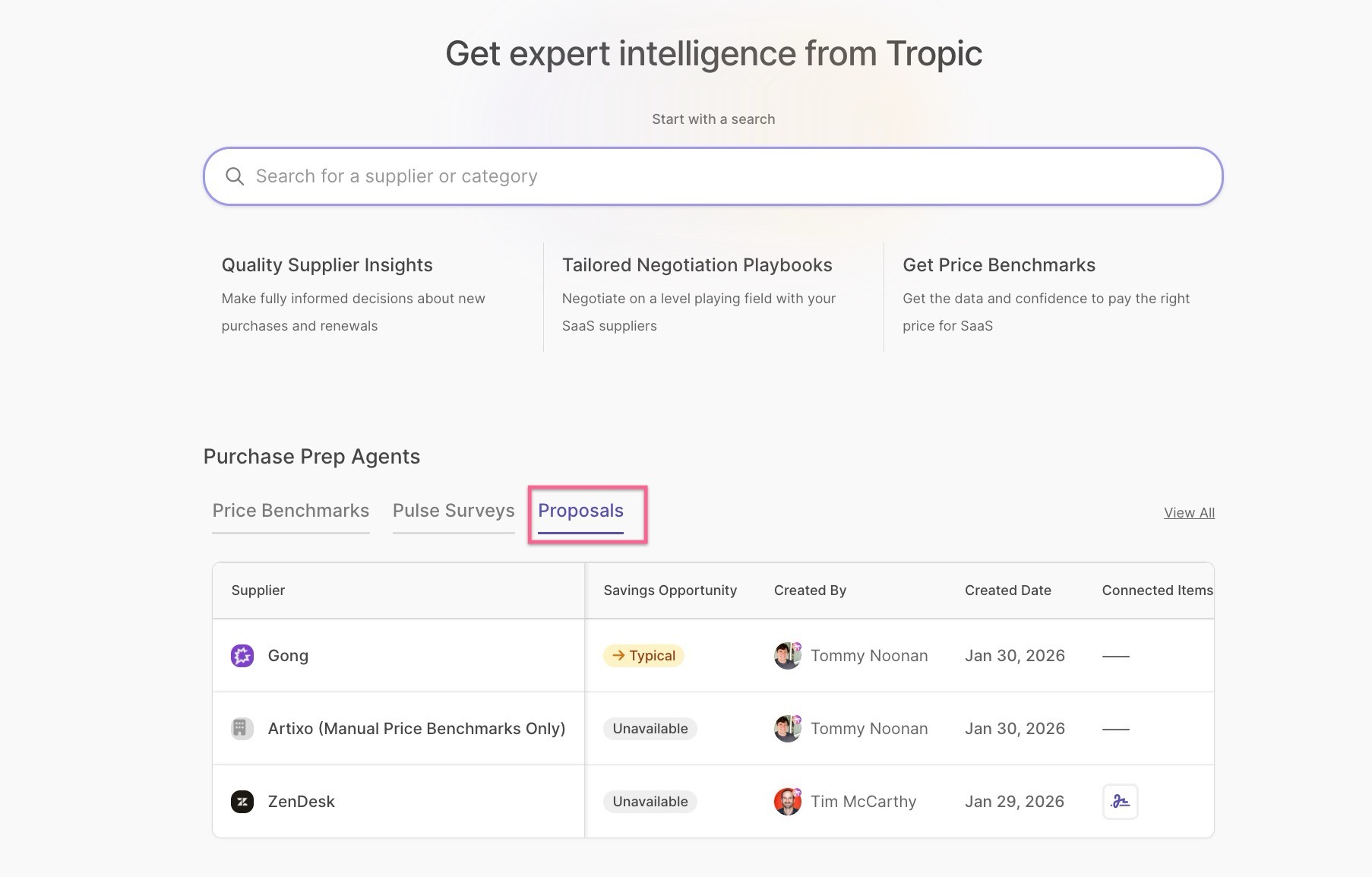Click the Savings Opportunity column header
Screen dimensions: 1372x877
669,590
